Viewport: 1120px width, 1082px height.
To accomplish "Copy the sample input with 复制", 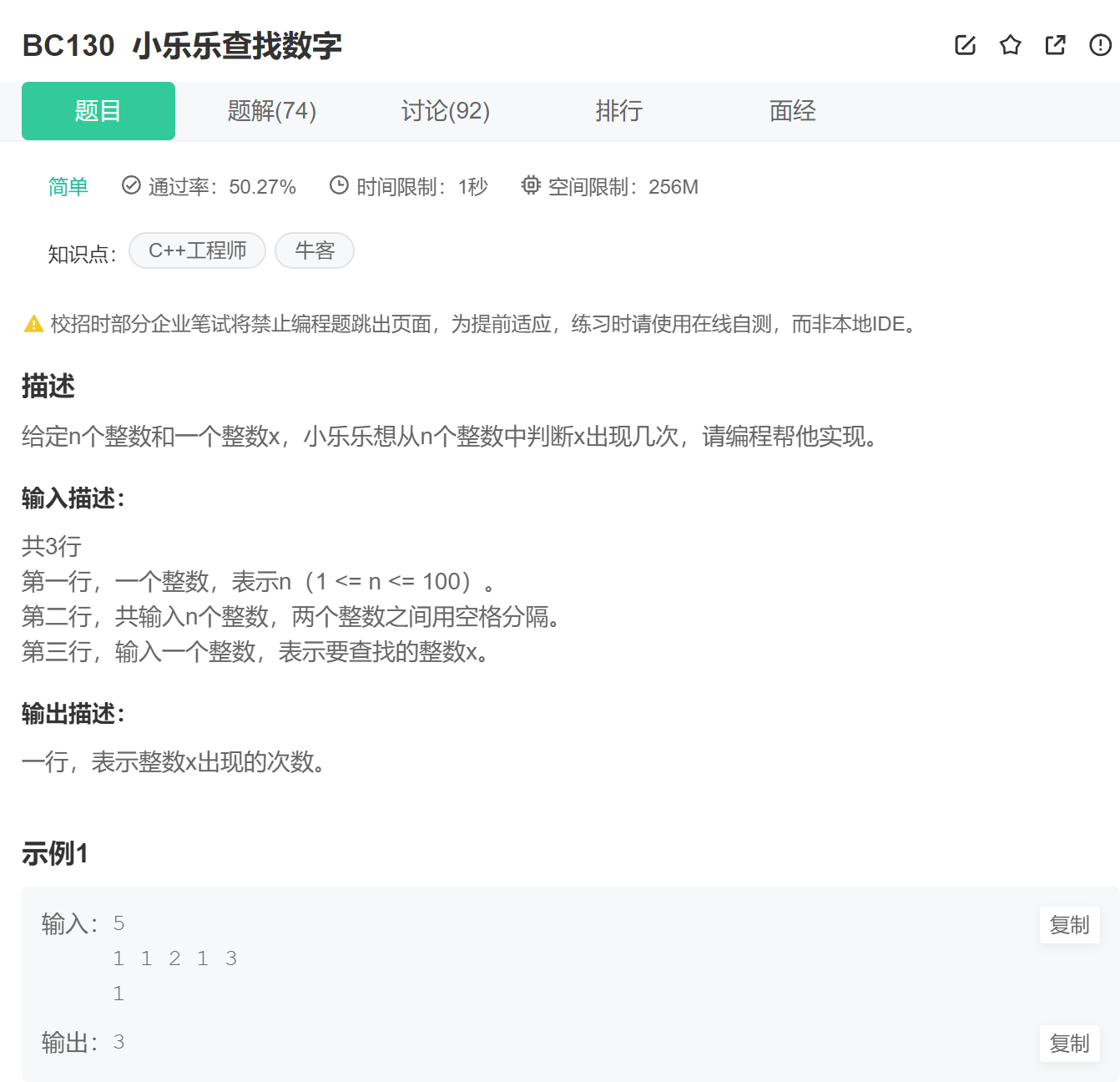I will pos(1070,925).
